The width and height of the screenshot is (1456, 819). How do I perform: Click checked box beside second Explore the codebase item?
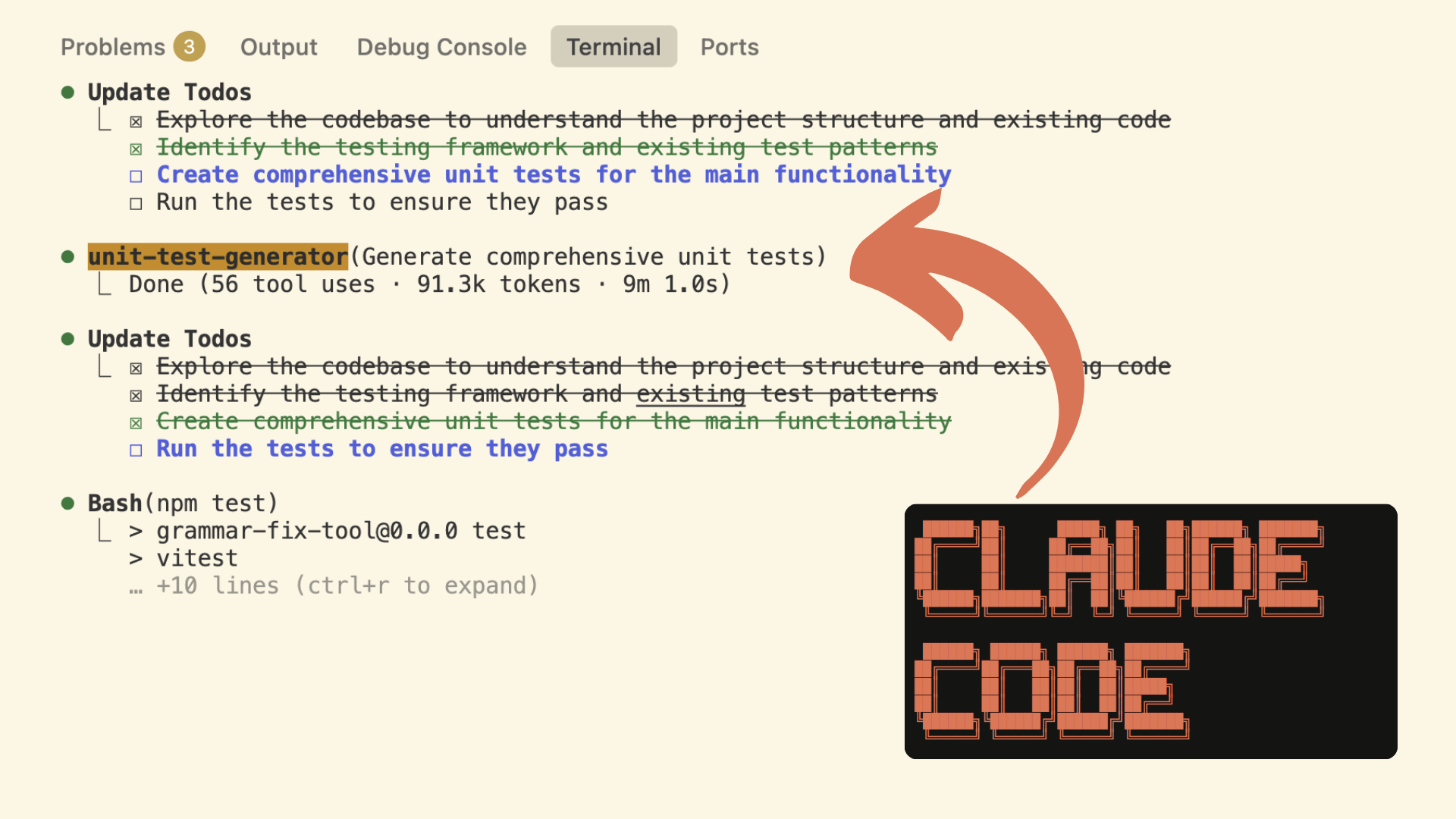pos(136,368)
